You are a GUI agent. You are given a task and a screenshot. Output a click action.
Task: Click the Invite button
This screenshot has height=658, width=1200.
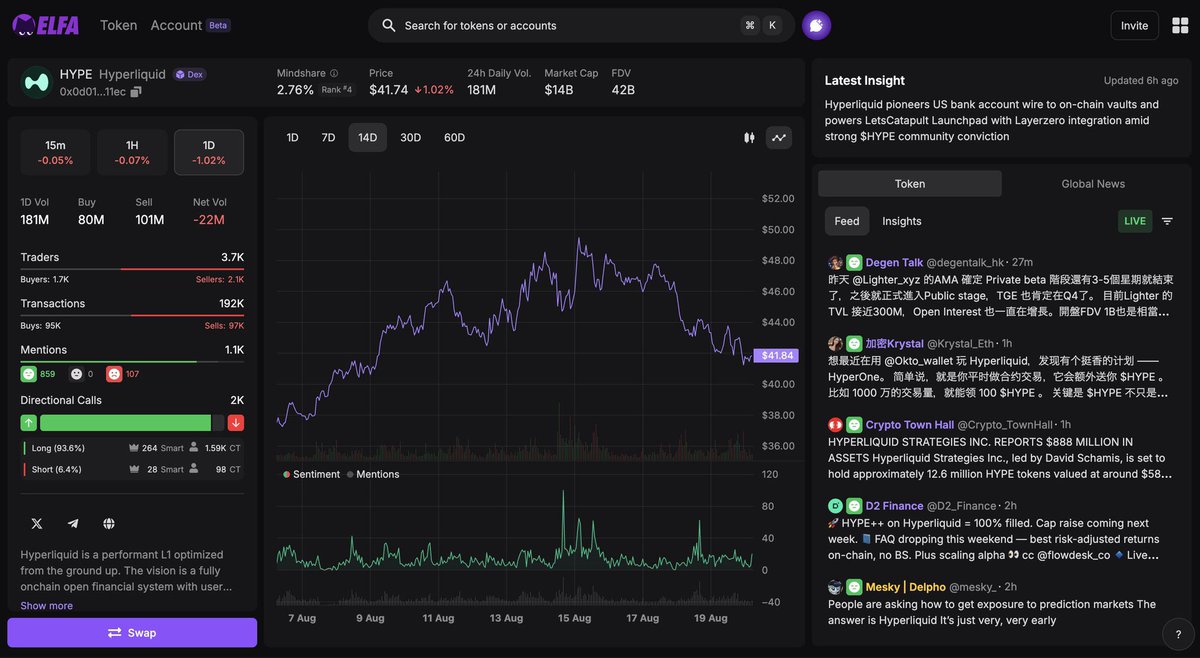pyautogui.click(x=1134, y=26)
